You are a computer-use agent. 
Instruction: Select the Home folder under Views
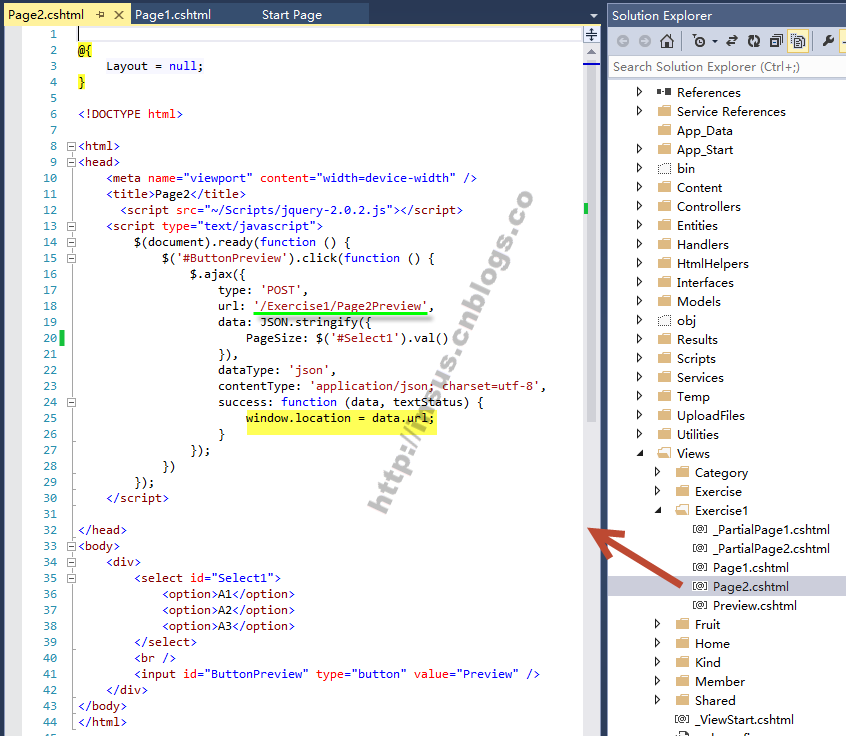tap(712, 643)
